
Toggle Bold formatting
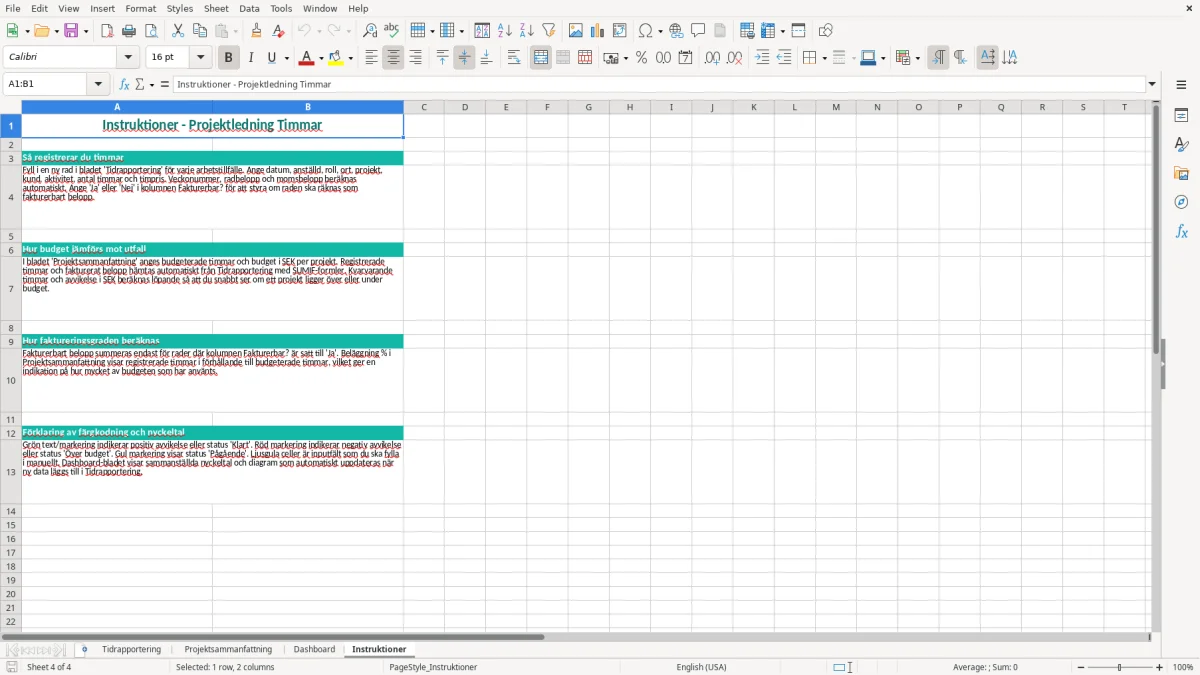pos(228,58)
